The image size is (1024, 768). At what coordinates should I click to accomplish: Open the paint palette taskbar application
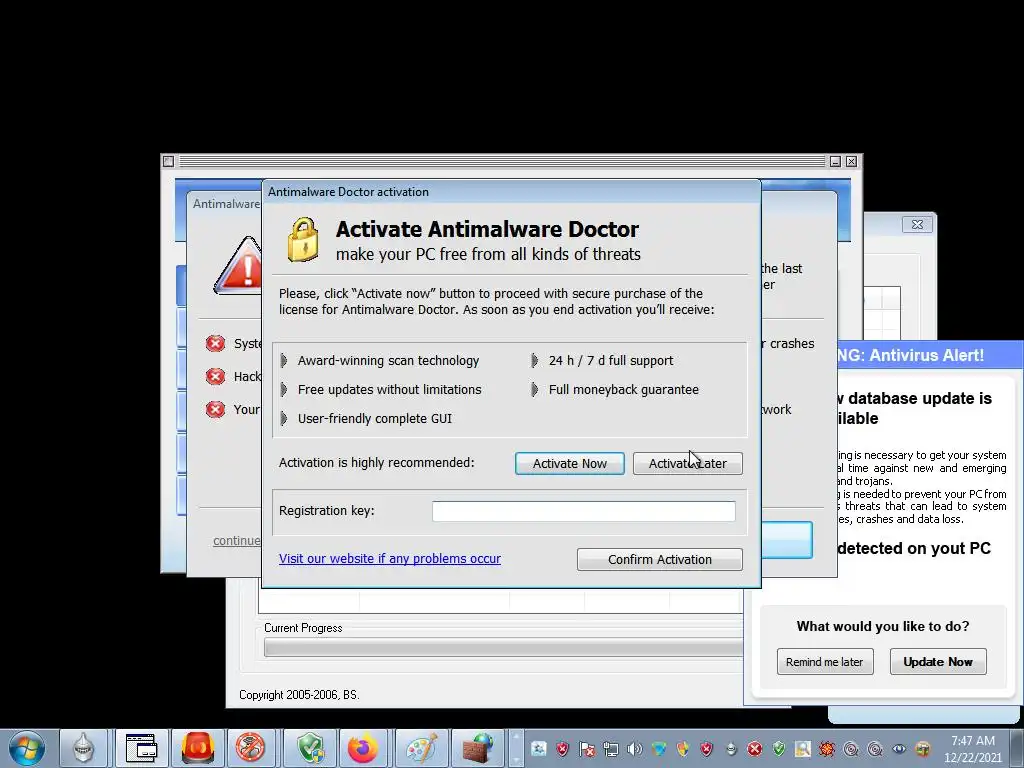[422, 748]
